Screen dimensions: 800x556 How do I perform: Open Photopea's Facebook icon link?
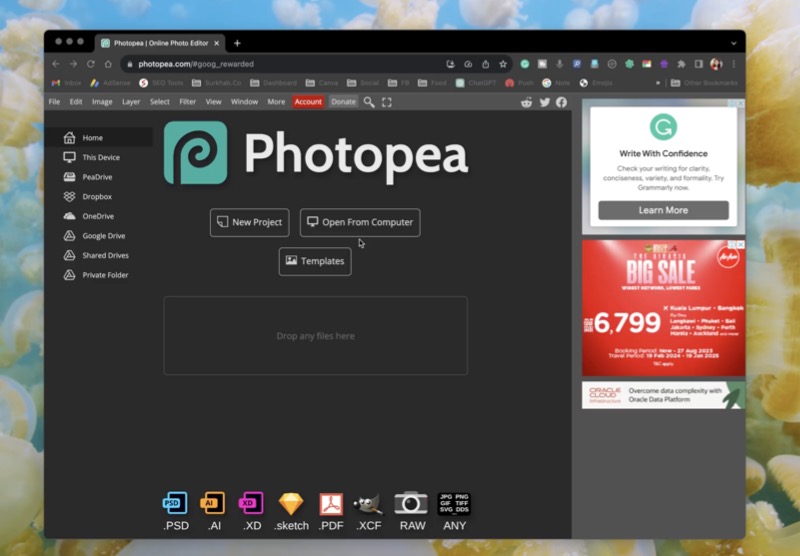pos(561,102)
